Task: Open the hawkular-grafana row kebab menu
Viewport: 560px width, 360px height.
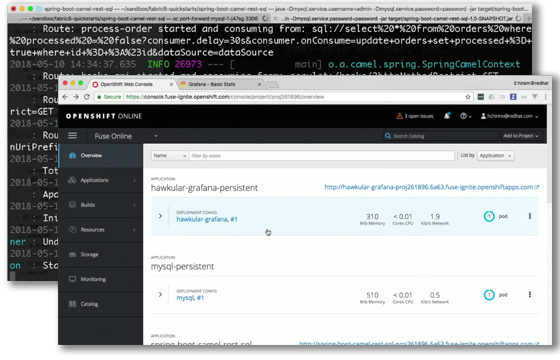Action: [x=530, y=216]
